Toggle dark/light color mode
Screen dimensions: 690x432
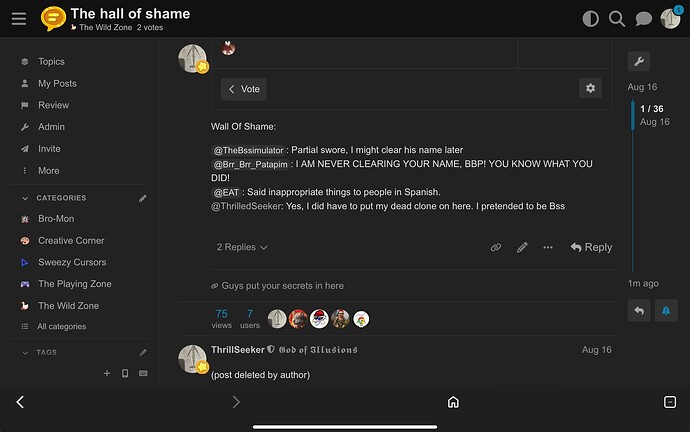pyautogui.click(x=590, y=19)
